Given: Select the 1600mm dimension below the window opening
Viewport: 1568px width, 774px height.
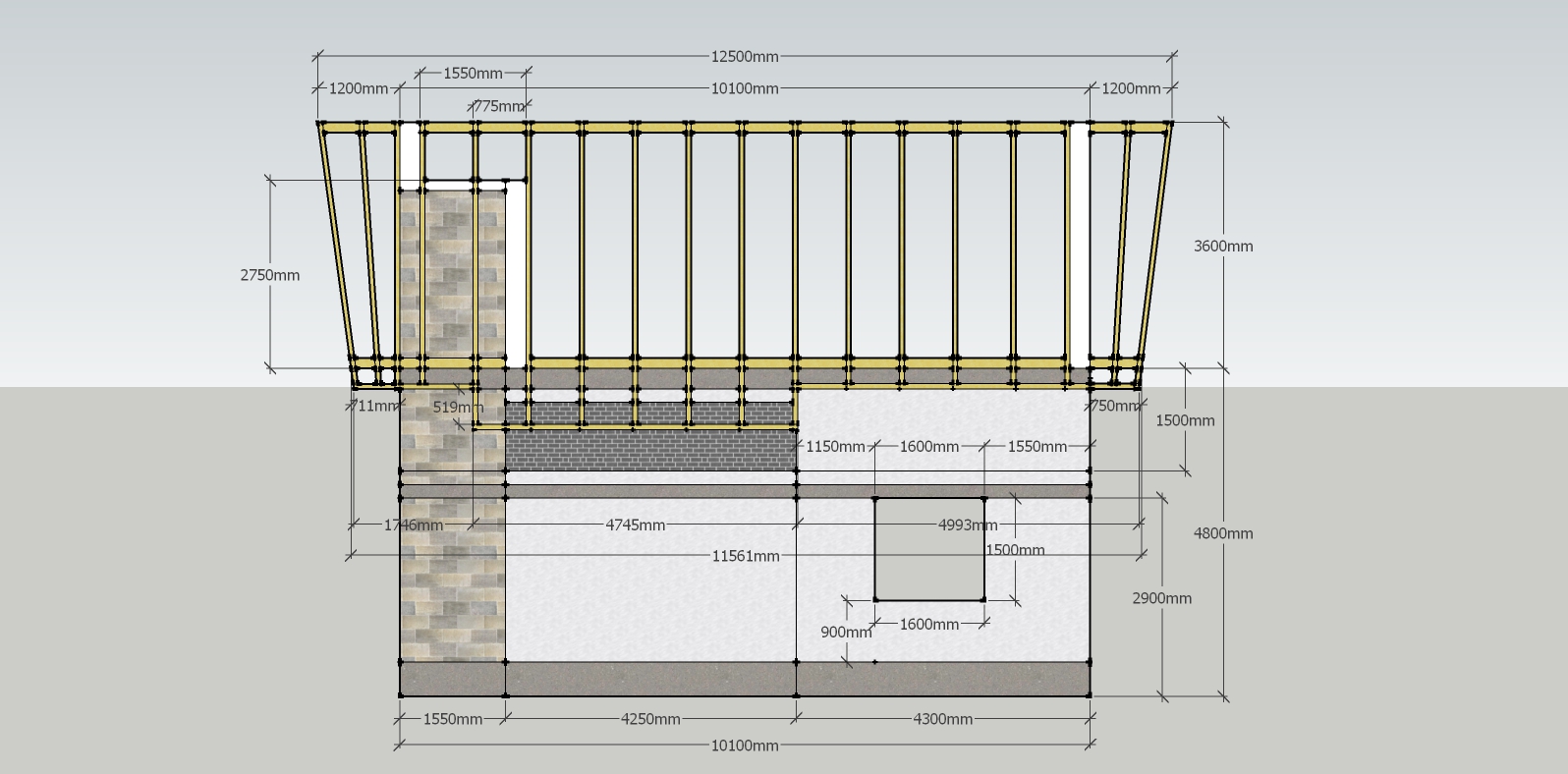Looking at the screenshot, I should (929, 624).
